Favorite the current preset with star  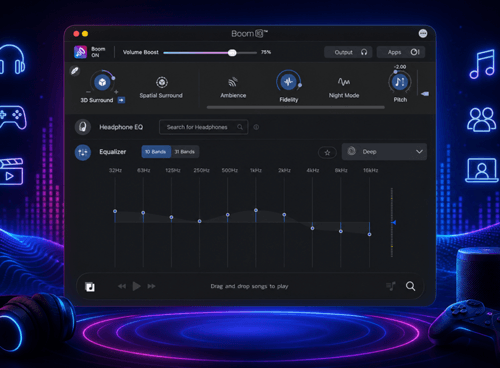click(x=327, y=153)
